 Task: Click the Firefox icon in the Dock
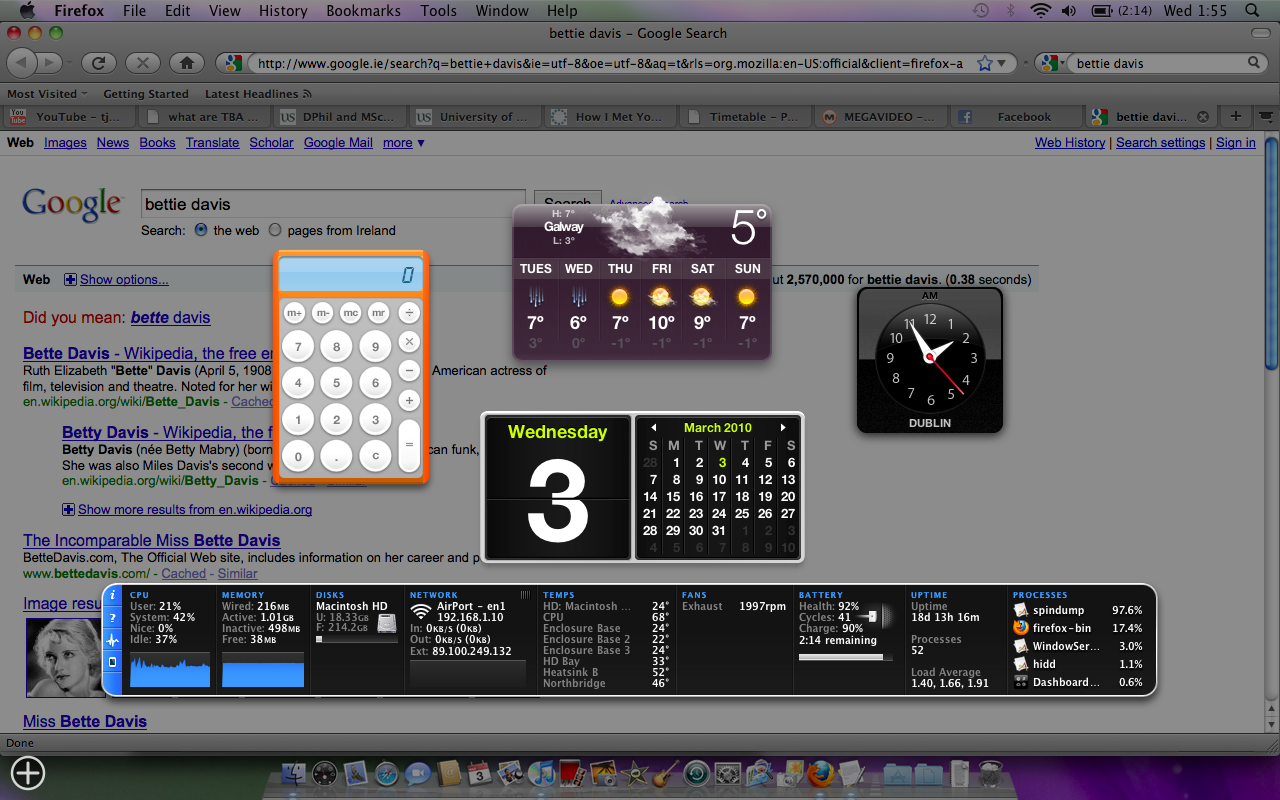click(821, 773)
